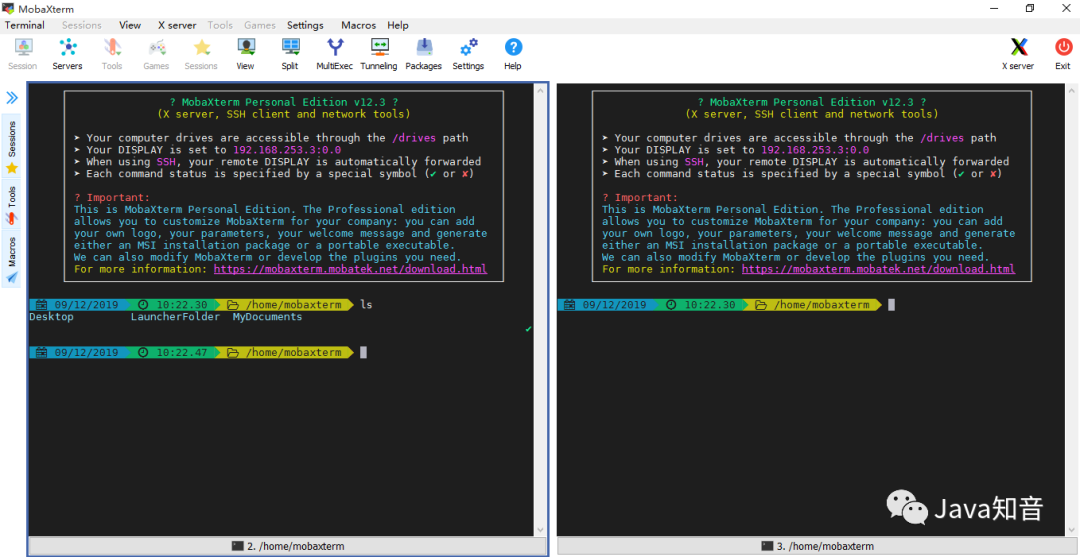Screen dimensions: 1080x557
Task: Open the Games menu in menu bar
Action: [x=260, y=25]
